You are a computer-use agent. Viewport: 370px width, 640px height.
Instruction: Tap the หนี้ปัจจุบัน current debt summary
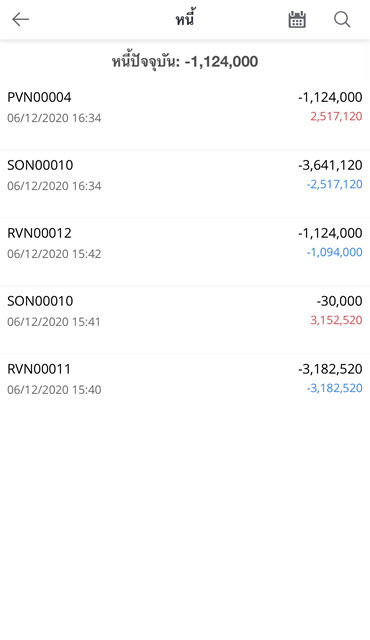(x=185, y=62)
